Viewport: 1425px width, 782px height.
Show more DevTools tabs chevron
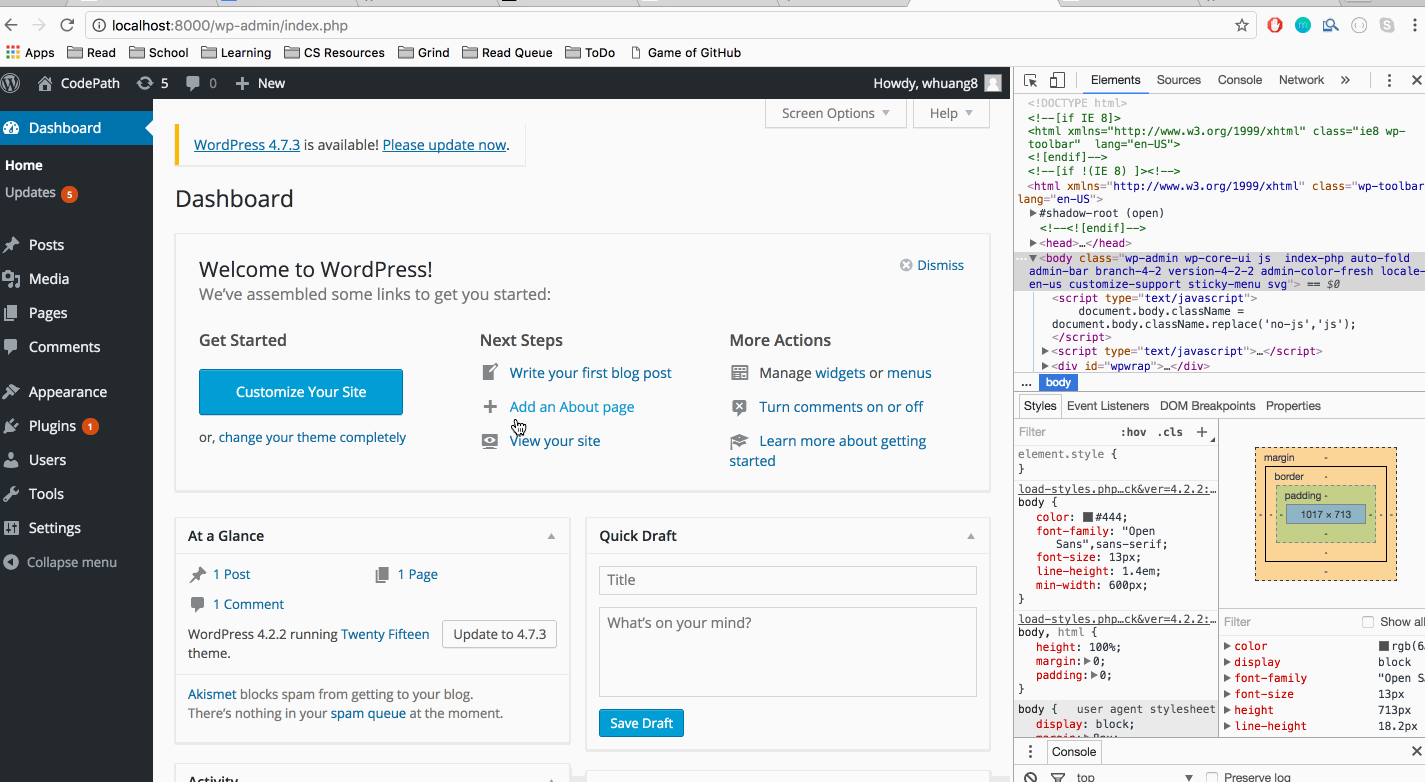tap(1345, 80)
